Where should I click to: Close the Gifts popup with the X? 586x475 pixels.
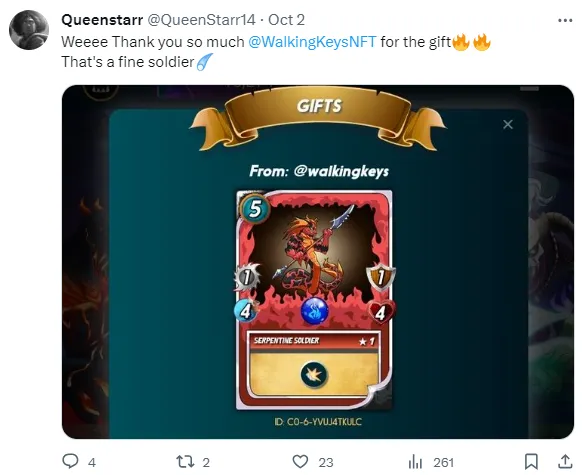click(x=508, y=124)
